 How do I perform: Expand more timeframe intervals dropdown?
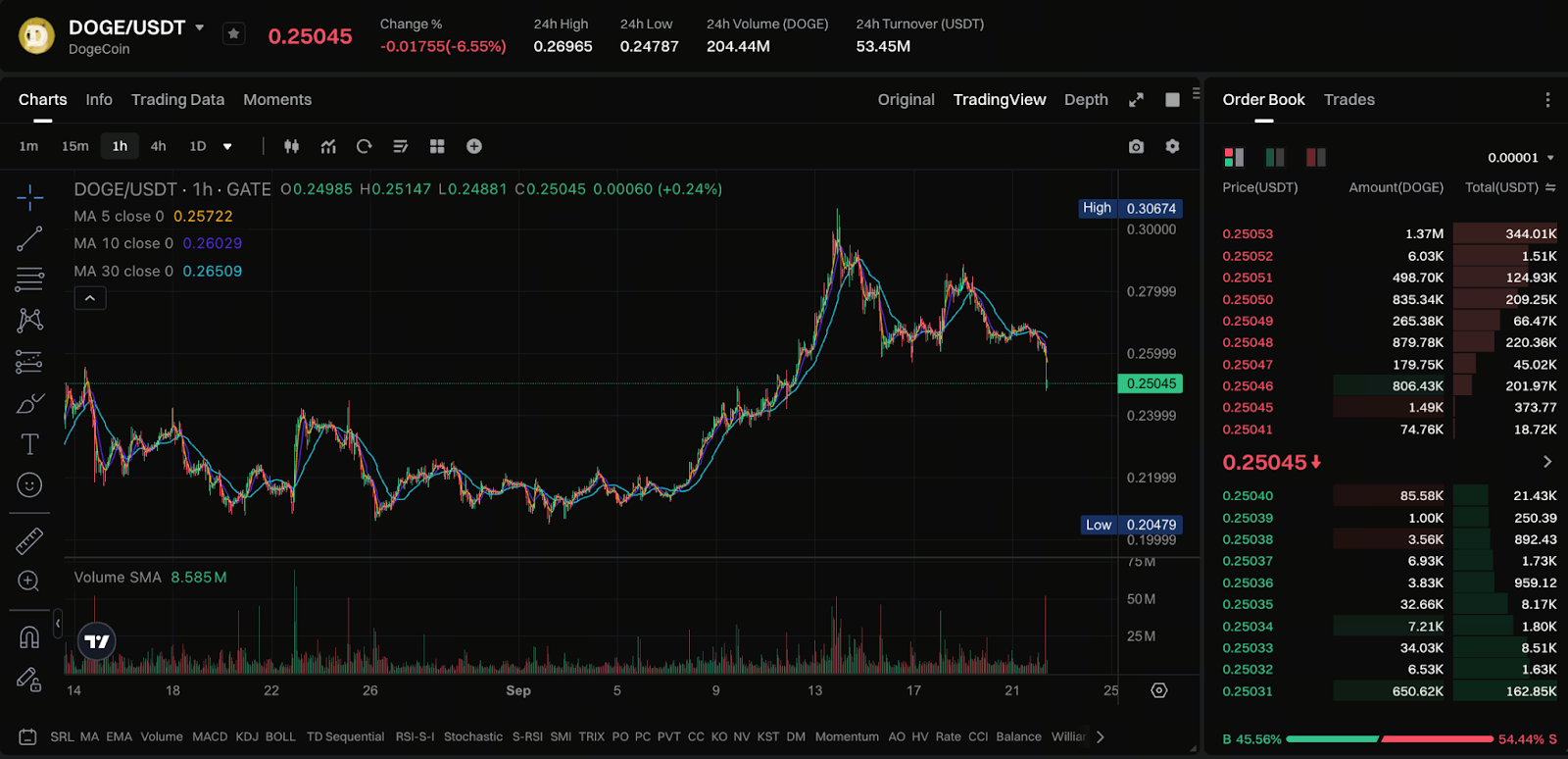227,147
